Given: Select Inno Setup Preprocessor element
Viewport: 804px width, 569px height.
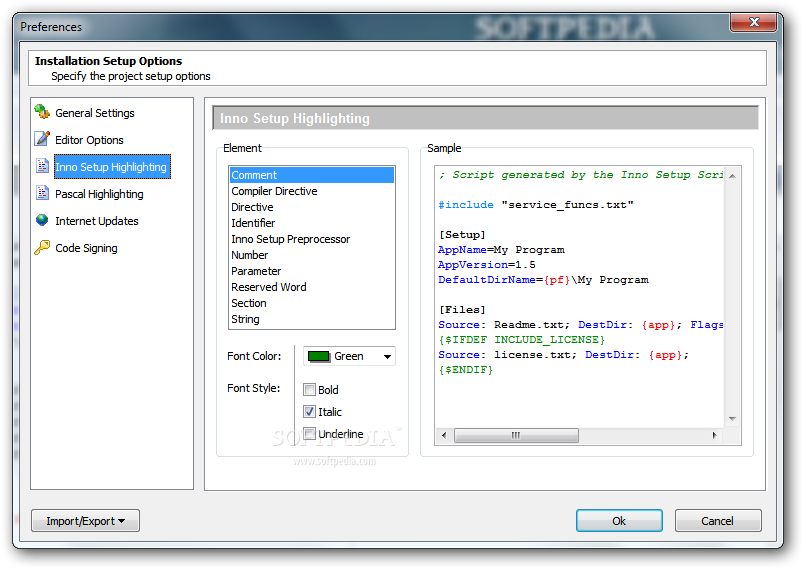Looking at the screenshot, I should 312,239.
